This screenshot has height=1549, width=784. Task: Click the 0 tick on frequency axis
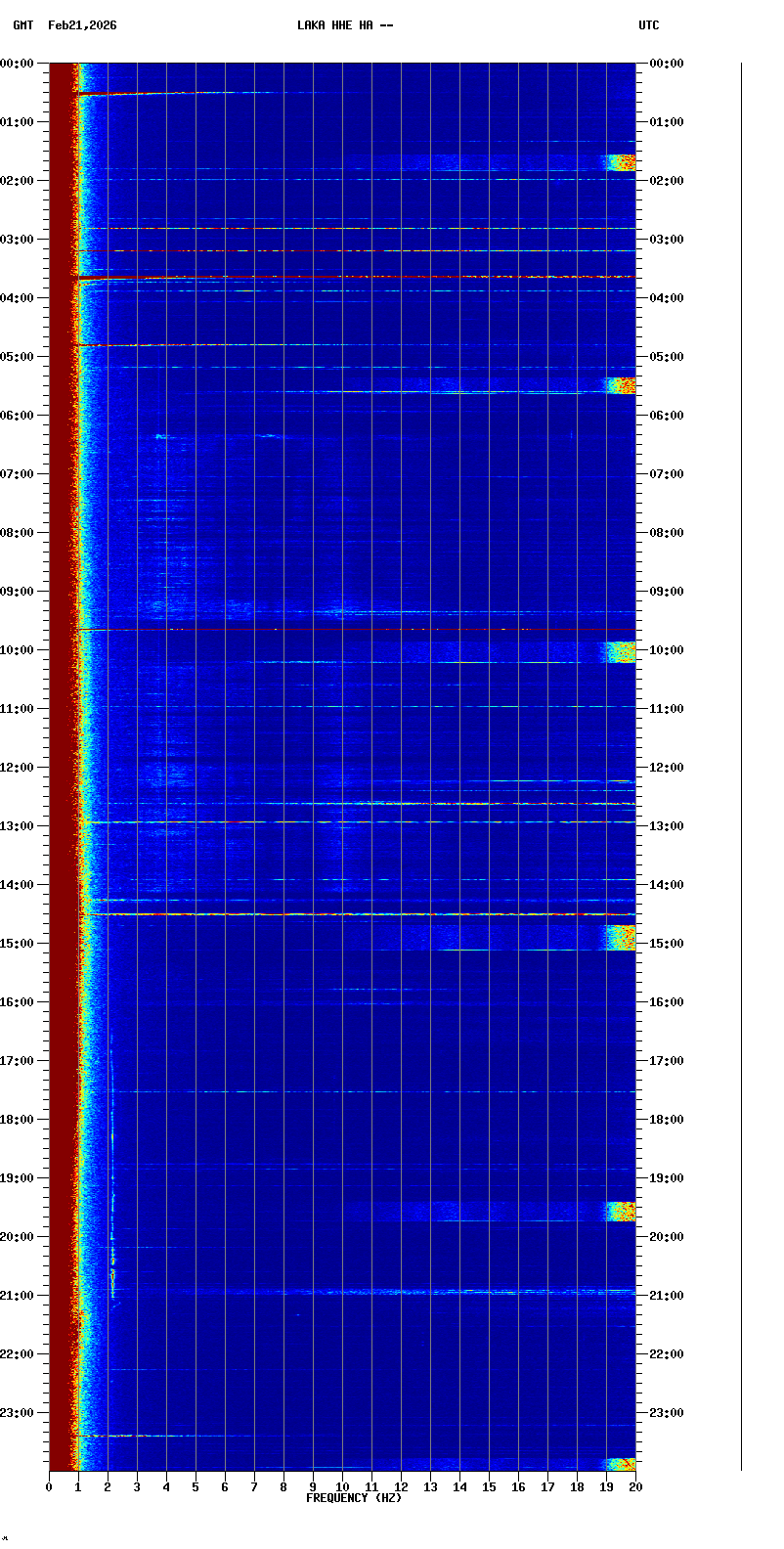pyautogui.click(x=49, y=1487)
